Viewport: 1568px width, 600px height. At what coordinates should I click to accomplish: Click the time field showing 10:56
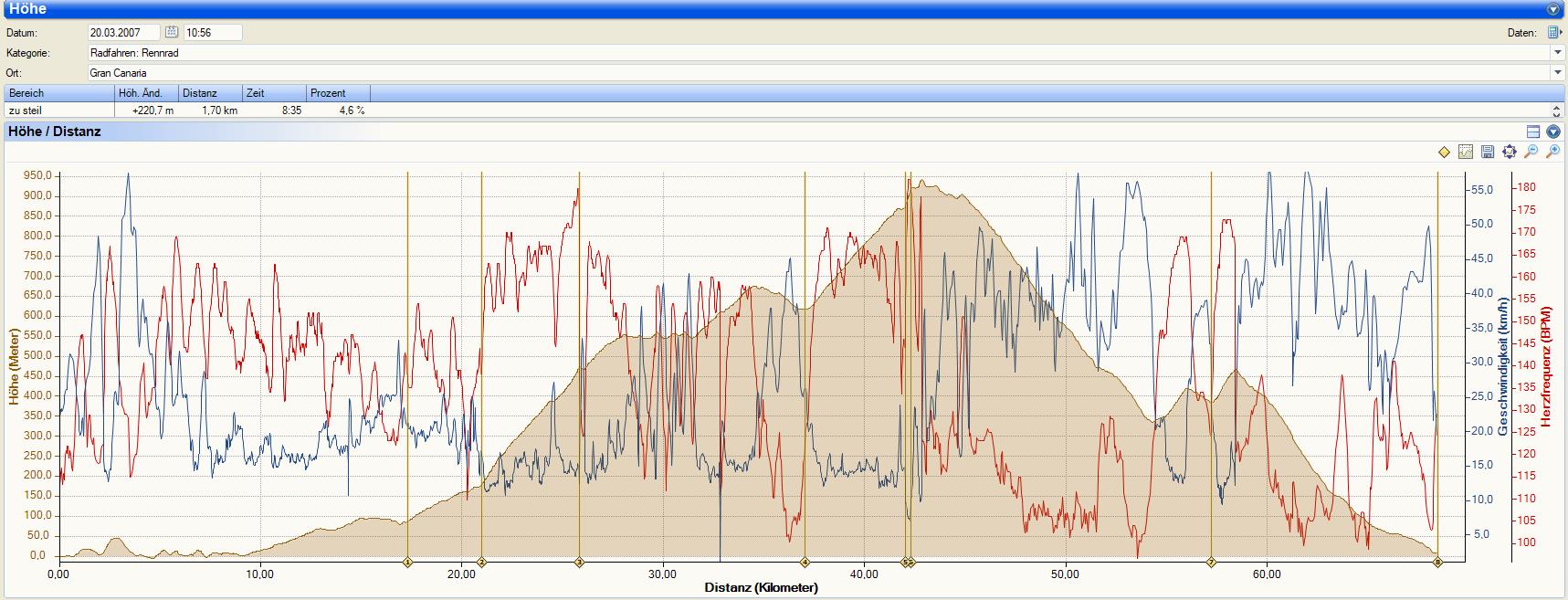click(212, 33)
